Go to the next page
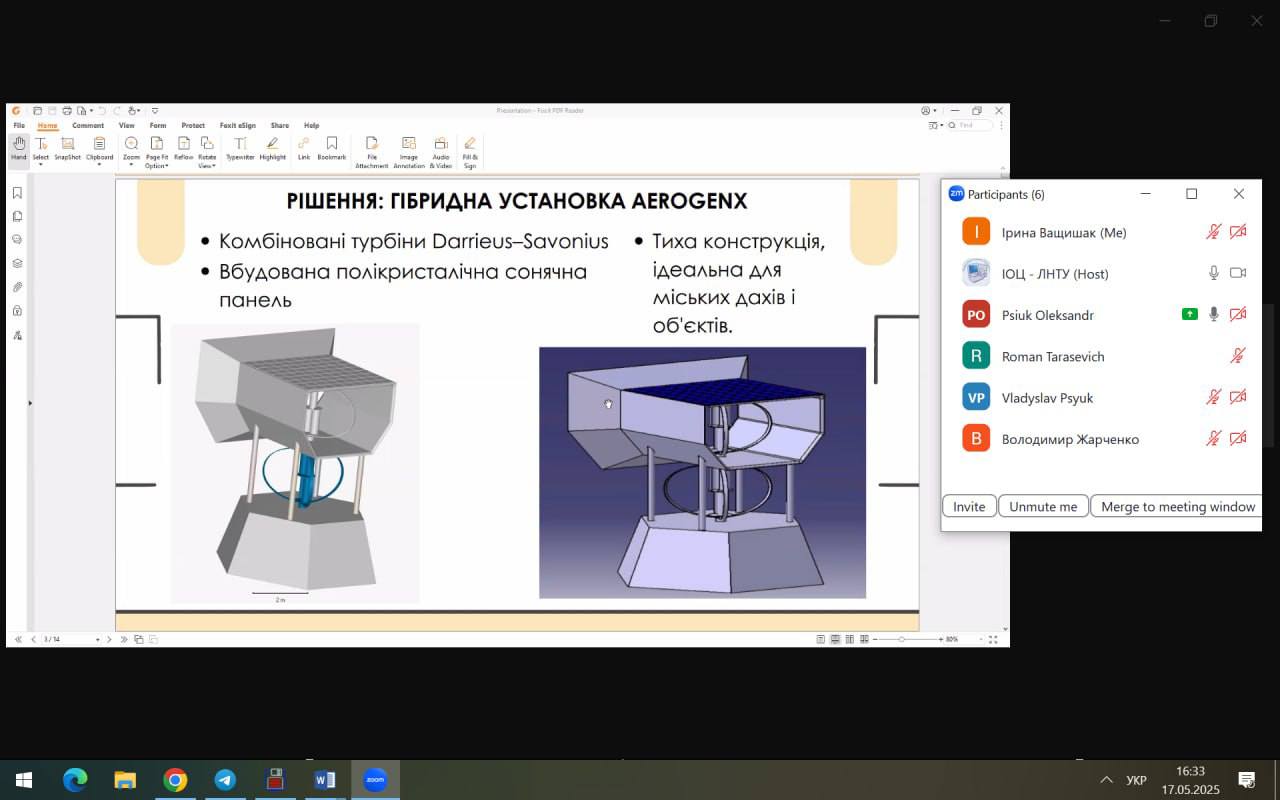The width and height of the screenshot is (1280, 800). (109, 639)
